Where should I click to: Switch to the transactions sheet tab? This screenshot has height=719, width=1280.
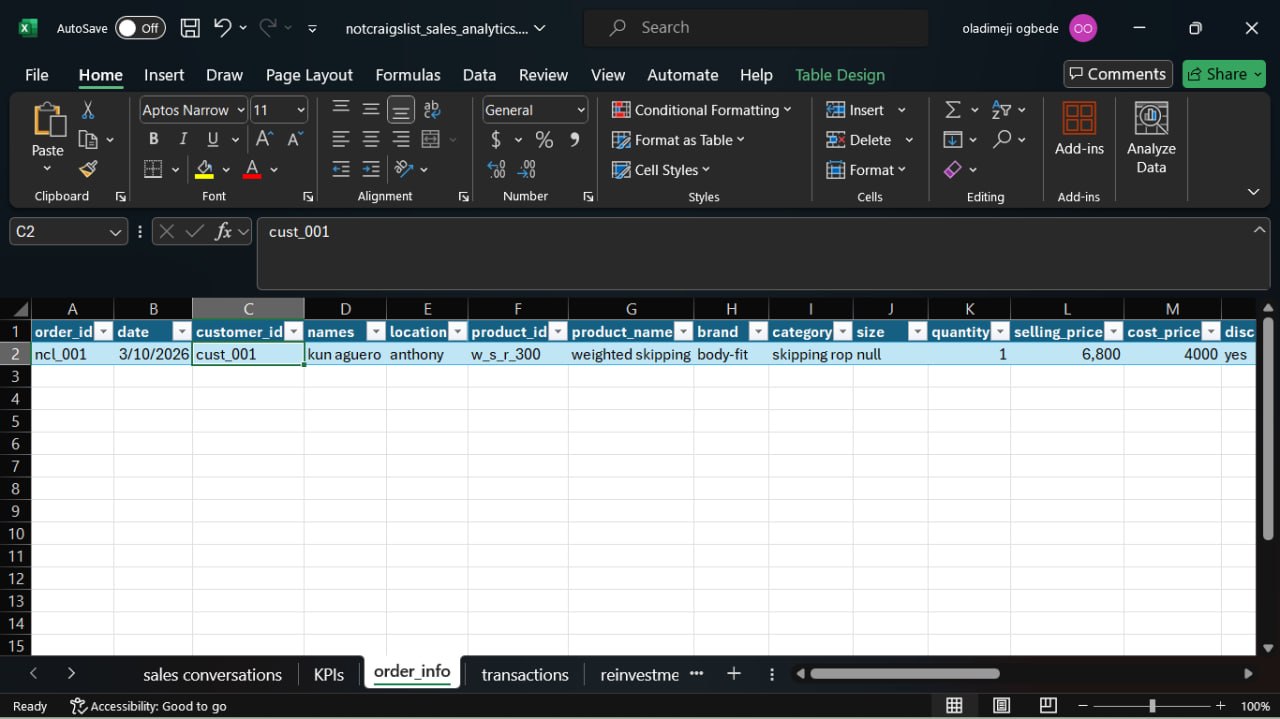tap(524, 675)
